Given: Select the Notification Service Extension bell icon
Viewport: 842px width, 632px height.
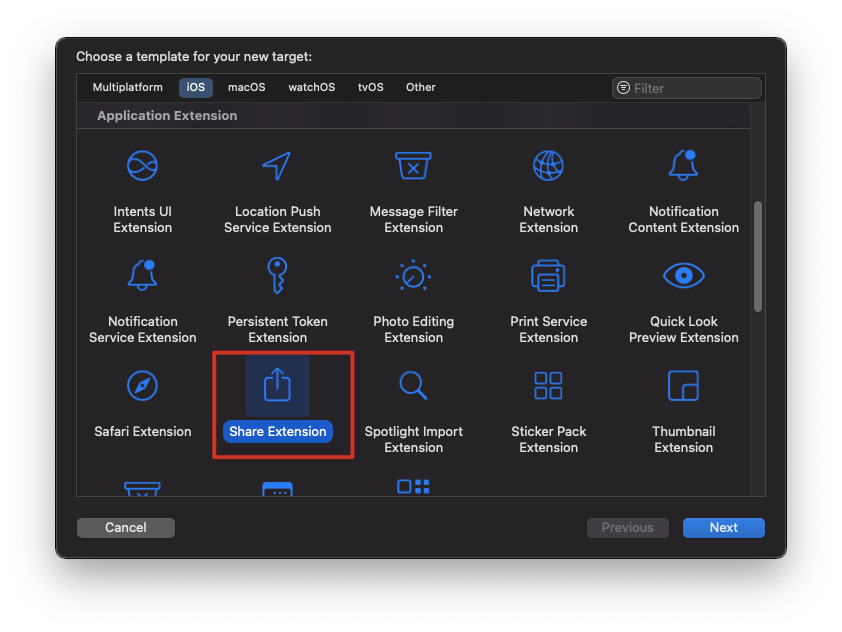Looking at the screenshot, I should (142, 275).
